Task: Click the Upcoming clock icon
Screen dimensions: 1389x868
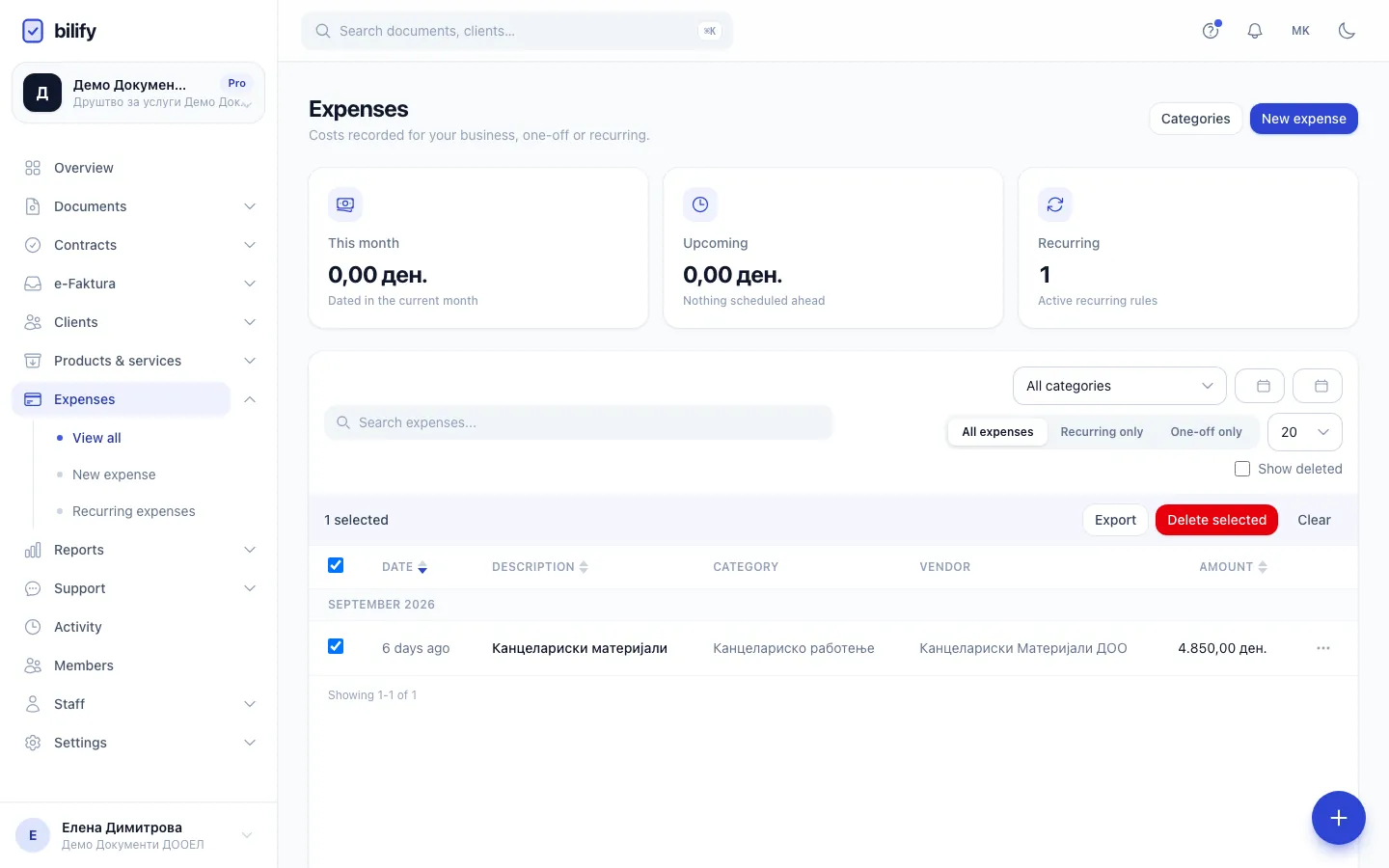Action: point(700,204)
